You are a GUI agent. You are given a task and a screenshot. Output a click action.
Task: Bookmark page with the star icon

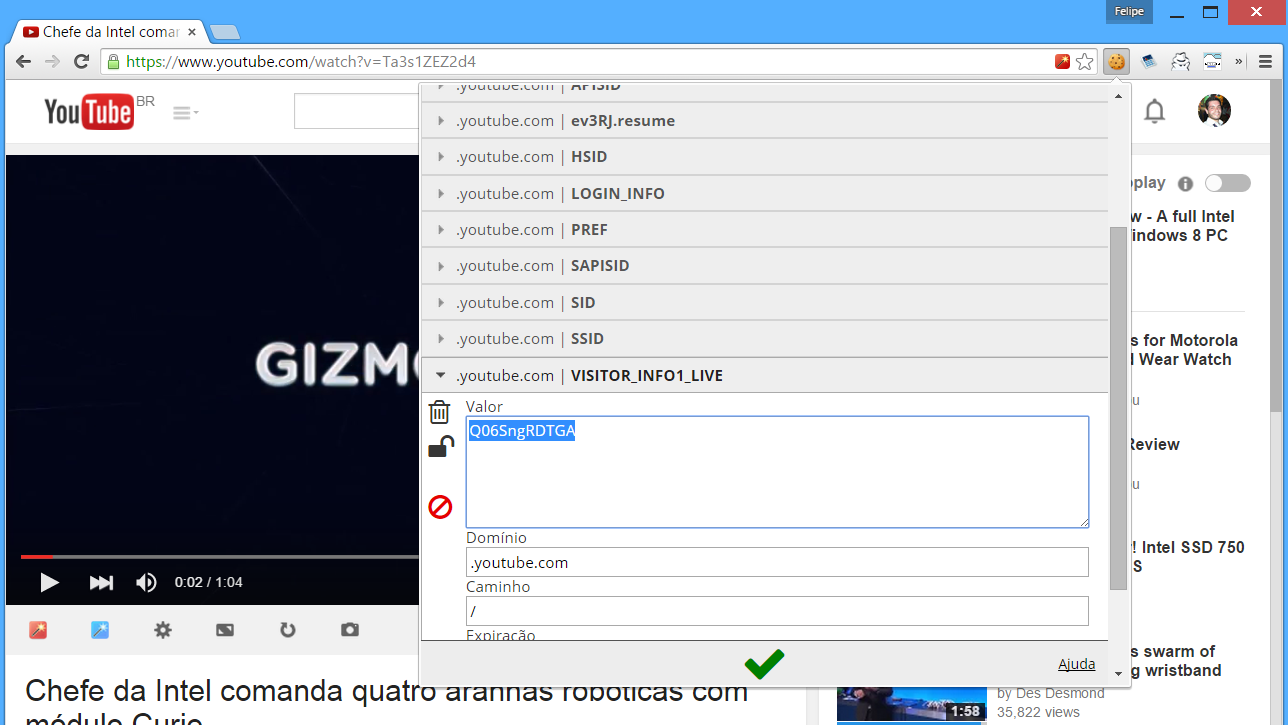coord(1085,62)
